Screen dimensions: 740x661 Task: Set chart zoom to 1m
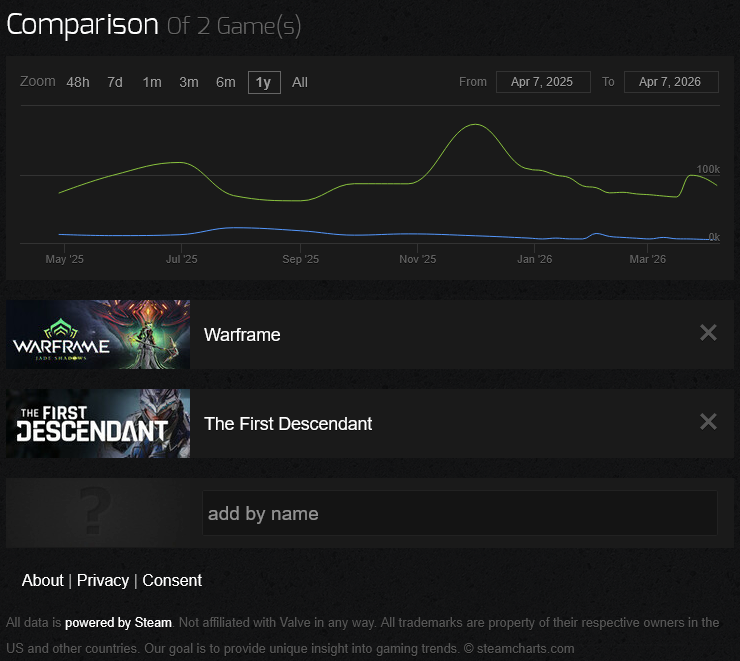[x=152, y=83]
